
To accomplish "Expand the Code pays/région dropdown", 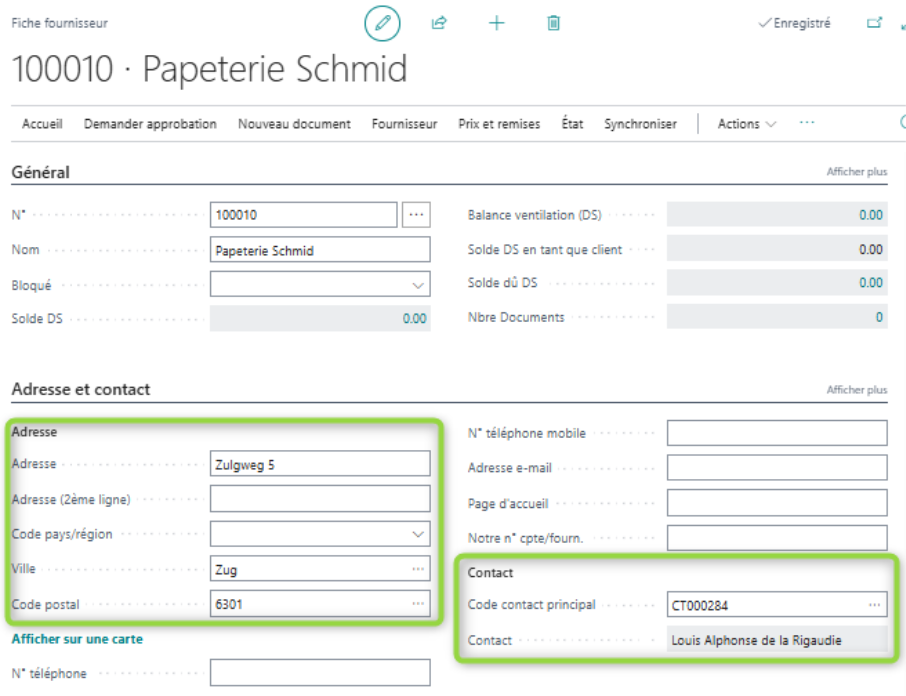I will [418, 534].
